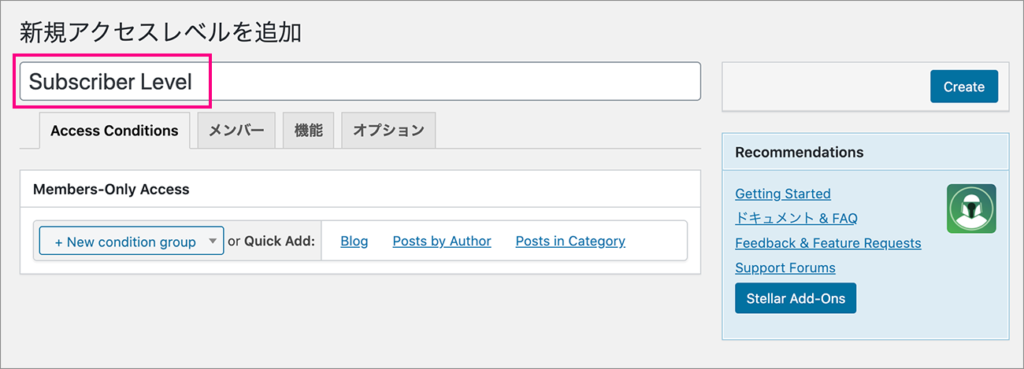Quick add Posts by Author condition
Viewport: 1024px width, 369px height.
441,241
